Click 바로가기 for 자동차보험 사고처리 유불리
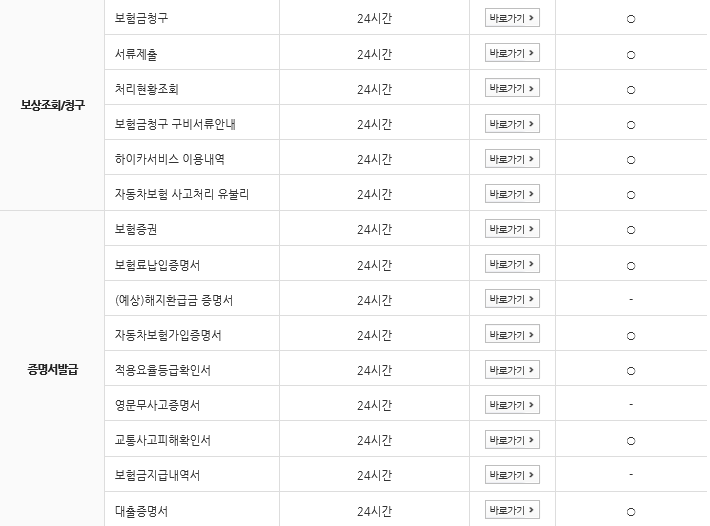Image resolution: width=710 pixels, height=526 pixels. [512, 194]
